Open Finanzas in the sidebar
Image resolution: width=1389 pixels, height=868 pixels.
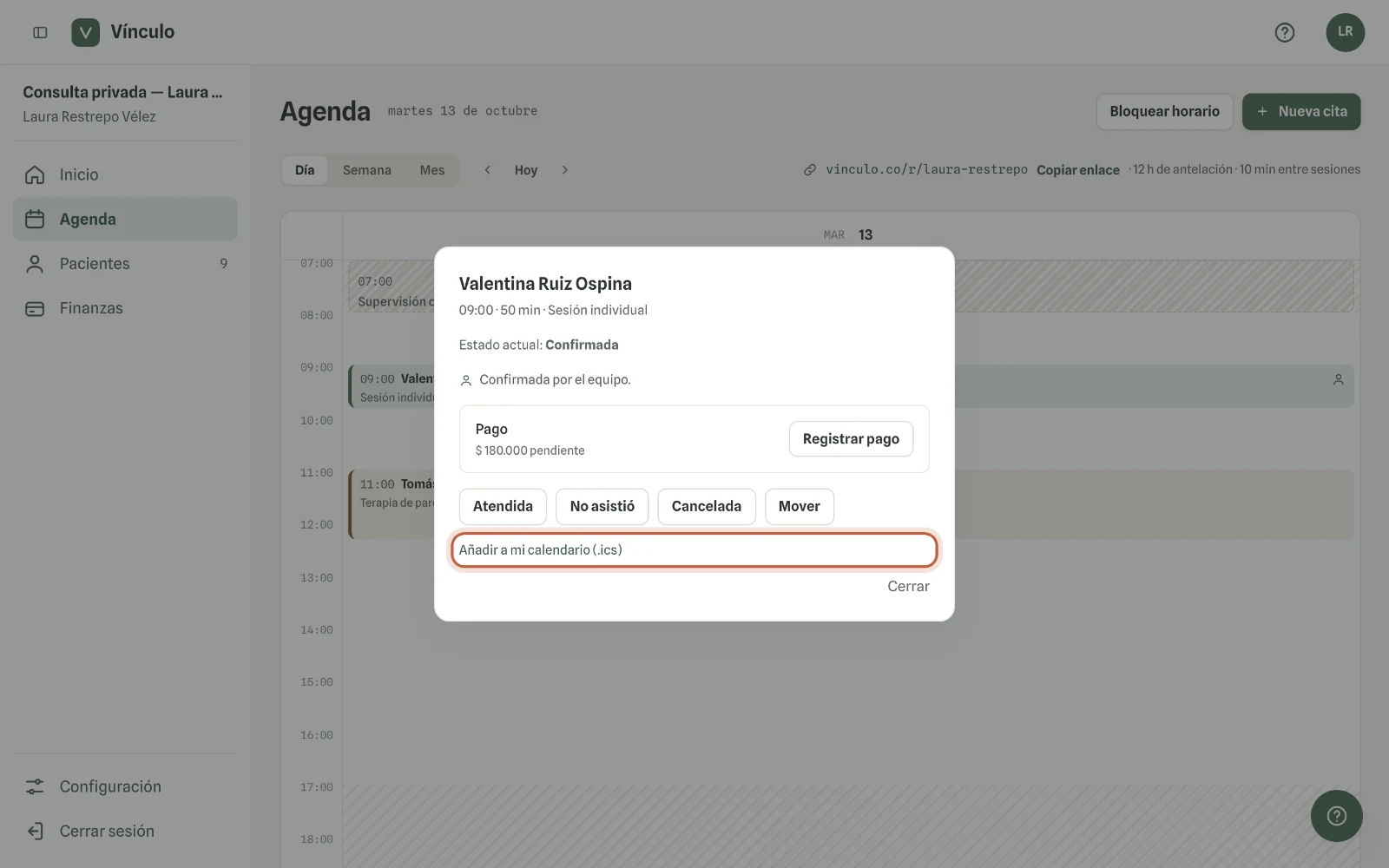click(125, 308)
